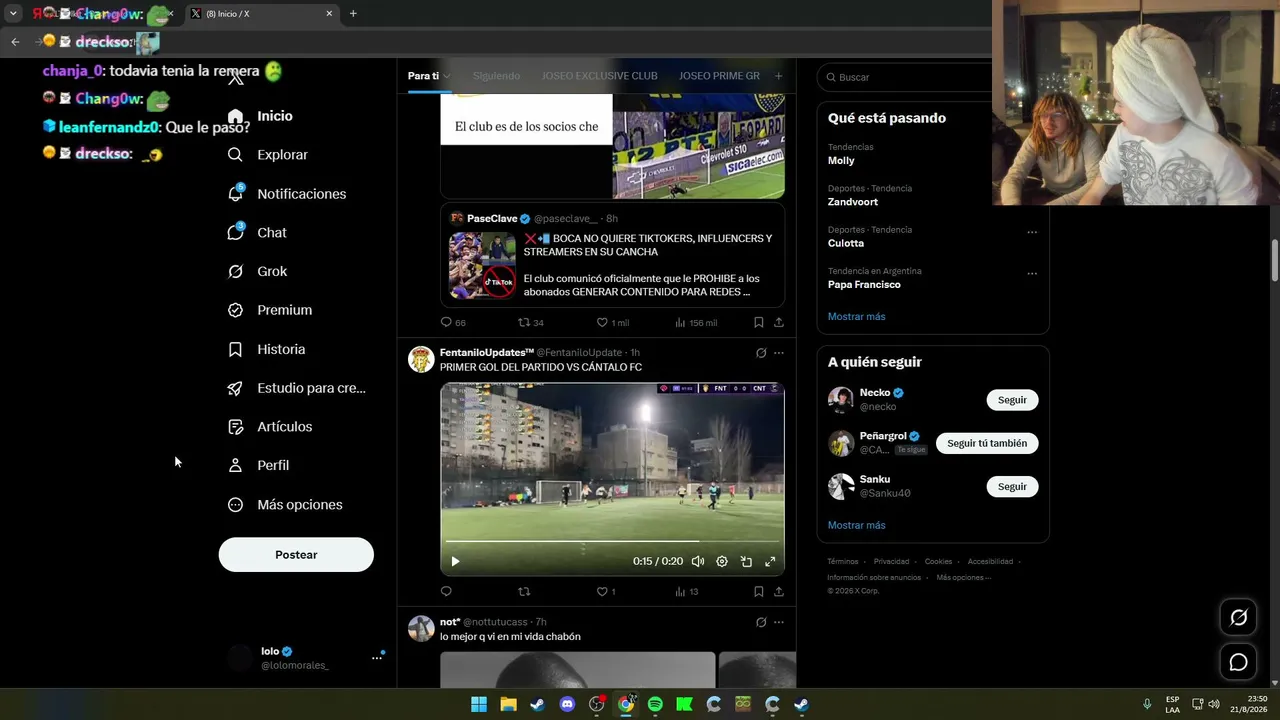Expand the video to fullscreen
Screen dimensions: 1280x720
[x=770, y=562]
